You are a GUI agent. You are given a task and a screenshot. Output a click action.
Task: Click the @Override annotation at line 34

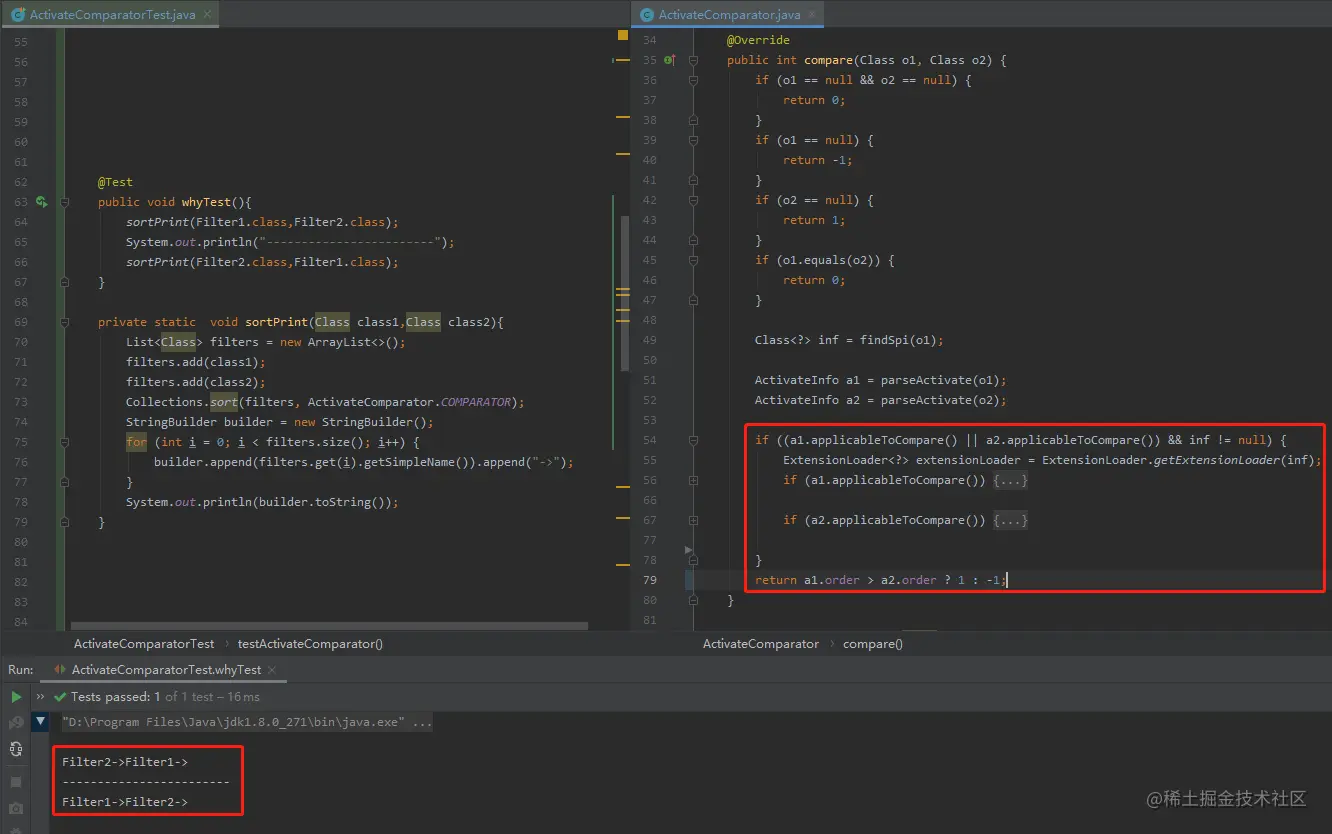[758, 40]
